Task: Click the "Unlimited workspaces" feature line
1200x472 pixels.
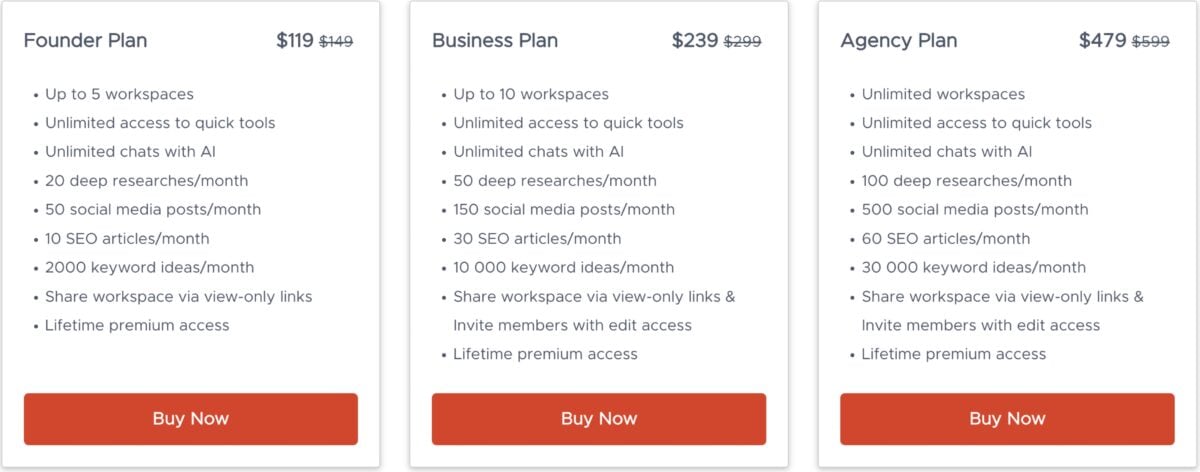Action: click(x=943, y=94)
